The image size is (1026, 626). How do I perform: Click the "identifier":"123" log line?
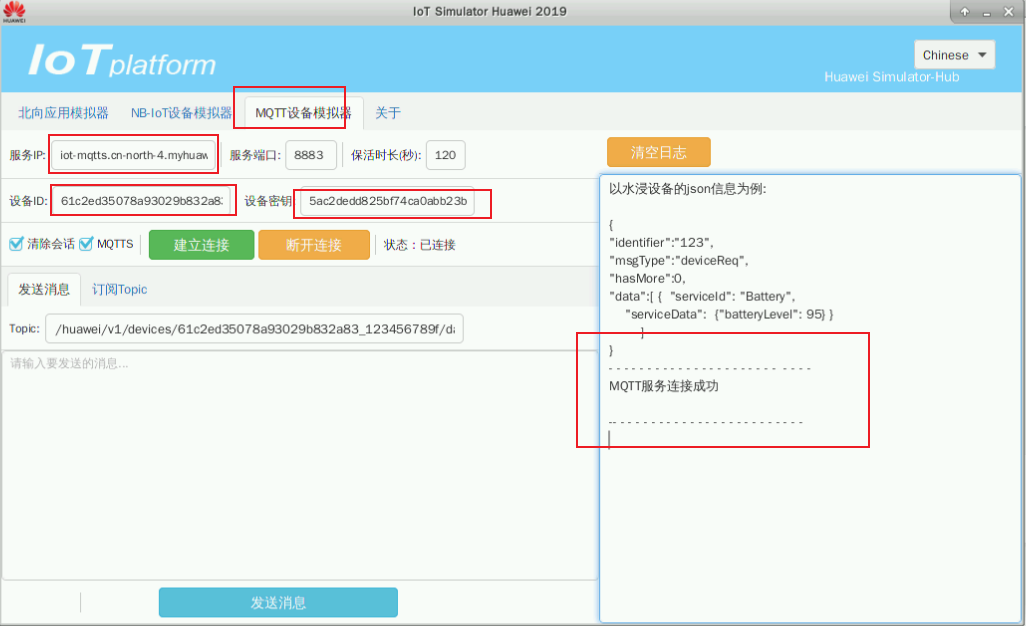point(661,243)
